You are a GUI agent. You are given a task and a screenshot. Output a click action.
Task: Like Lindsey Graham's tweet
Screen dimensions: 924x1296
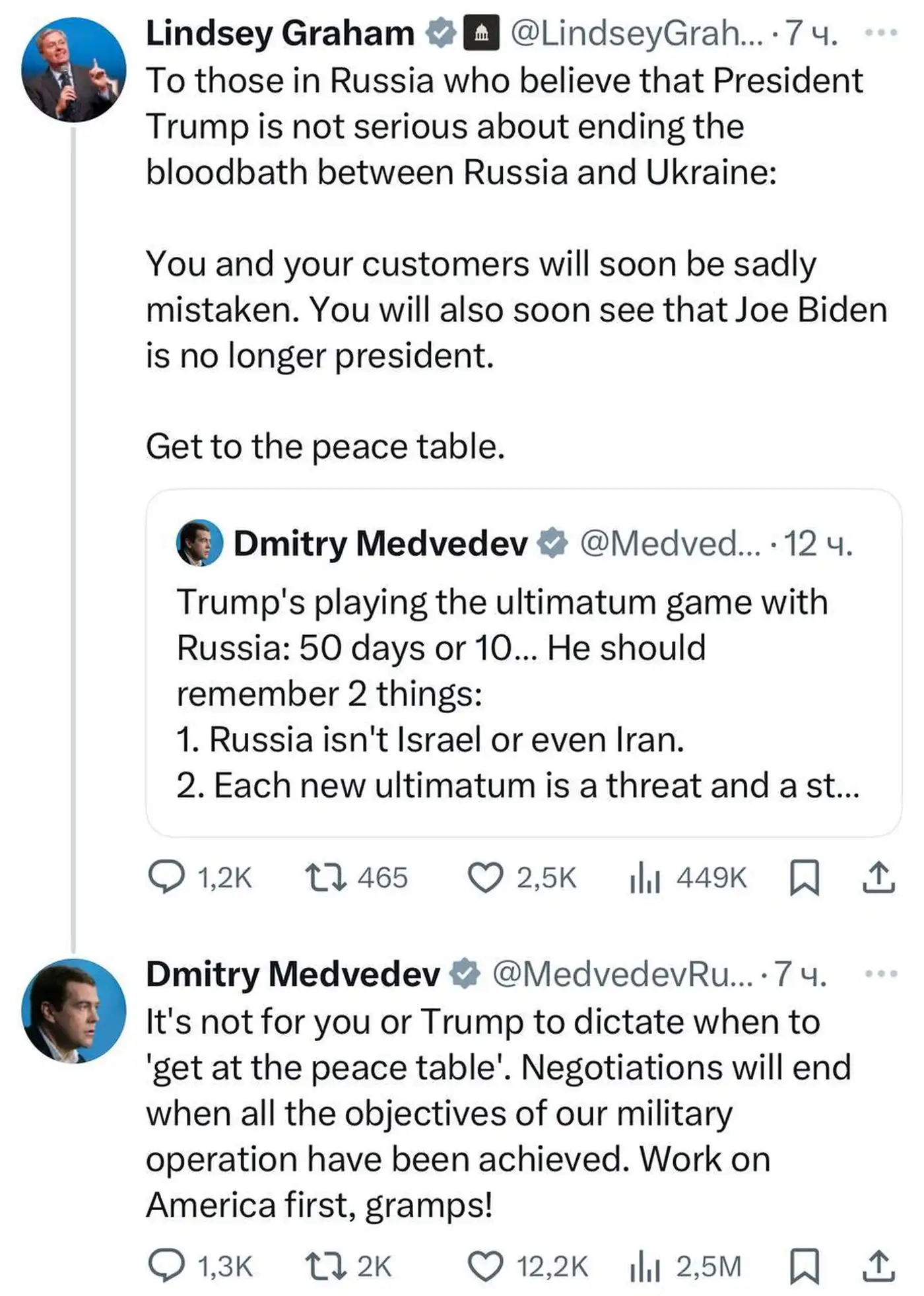coord(485,877)
